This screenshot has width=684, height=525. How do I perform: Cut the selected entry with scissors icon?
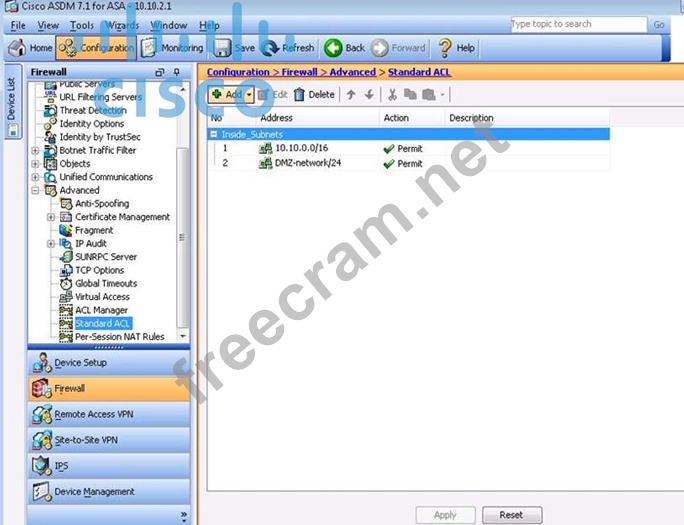pyautogui.click(x=392, y=94)
